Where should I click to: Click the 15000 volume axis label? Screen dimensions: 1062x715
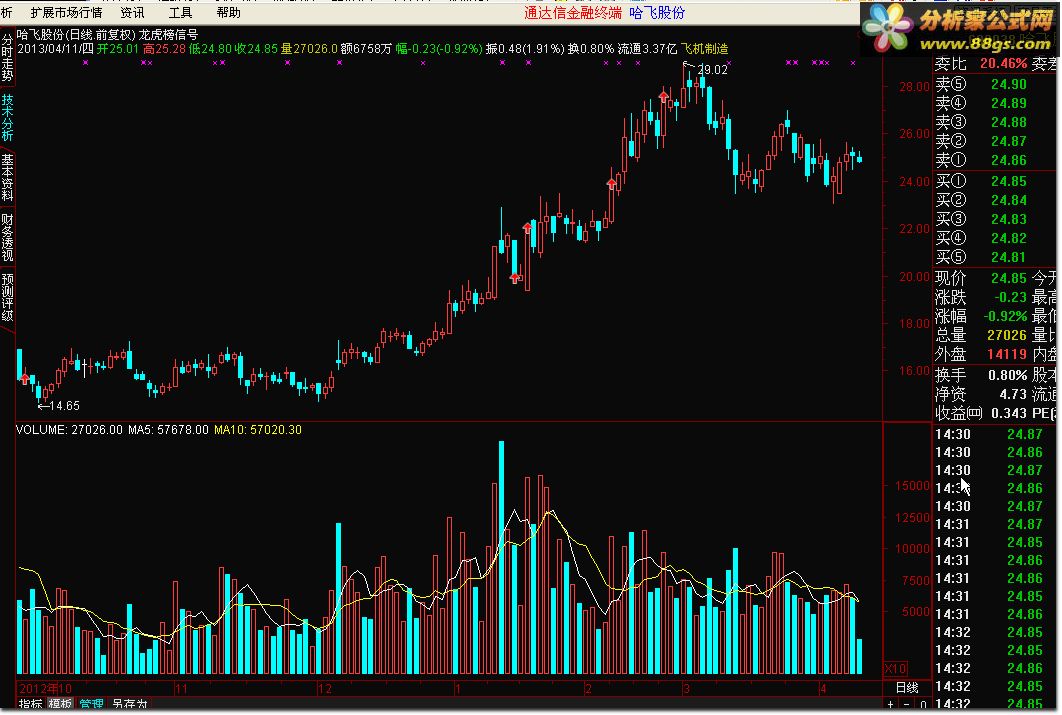click(x=912, y=485)
